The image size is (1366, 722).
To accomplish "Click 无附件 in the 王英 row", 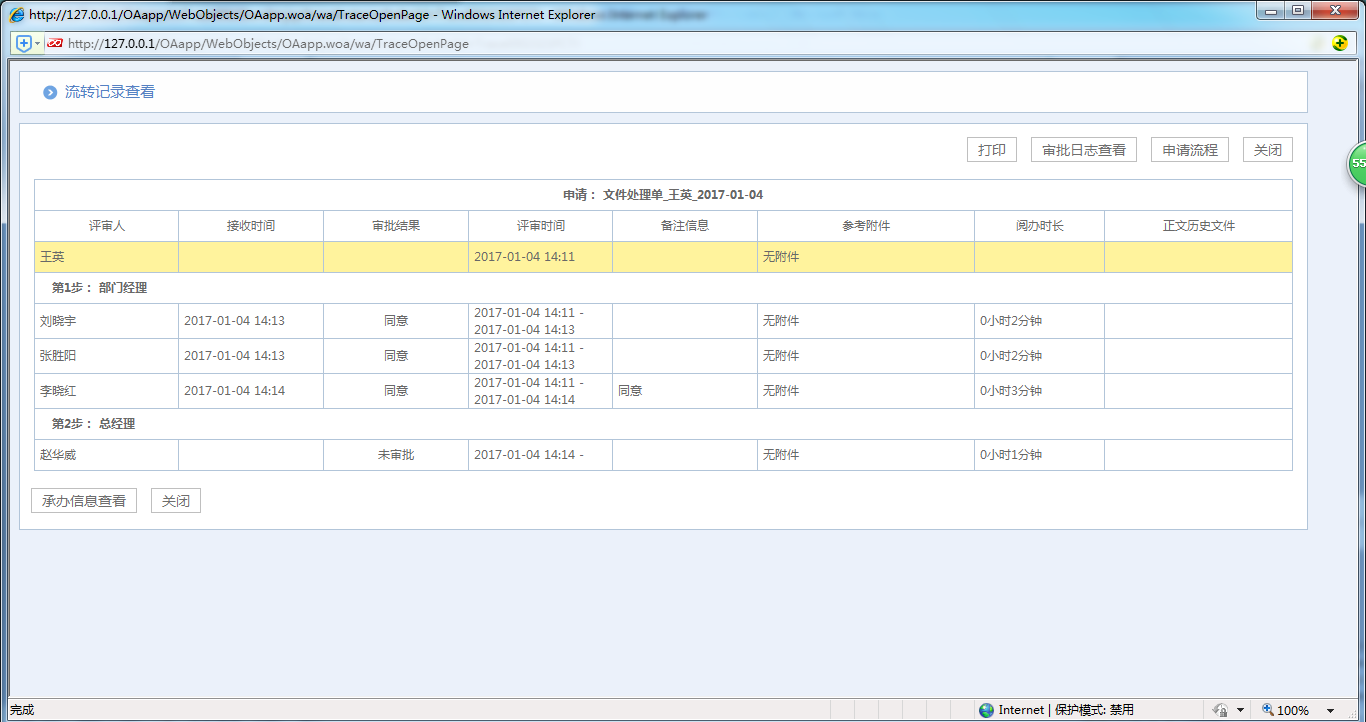I will (781, 257).
